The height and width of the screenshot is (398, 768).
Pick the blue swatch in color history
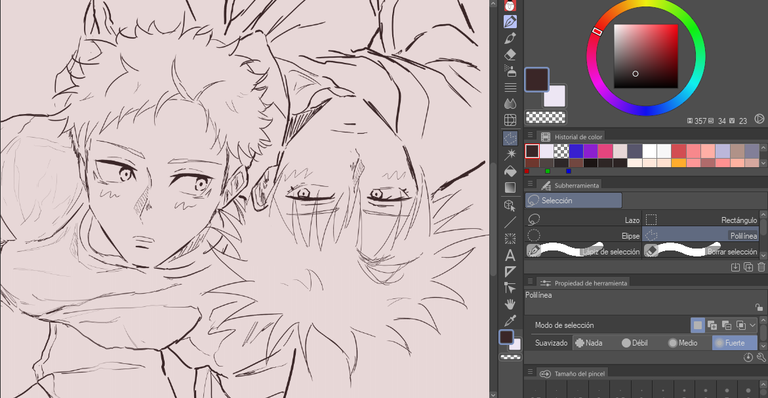(x=576, y=151)
